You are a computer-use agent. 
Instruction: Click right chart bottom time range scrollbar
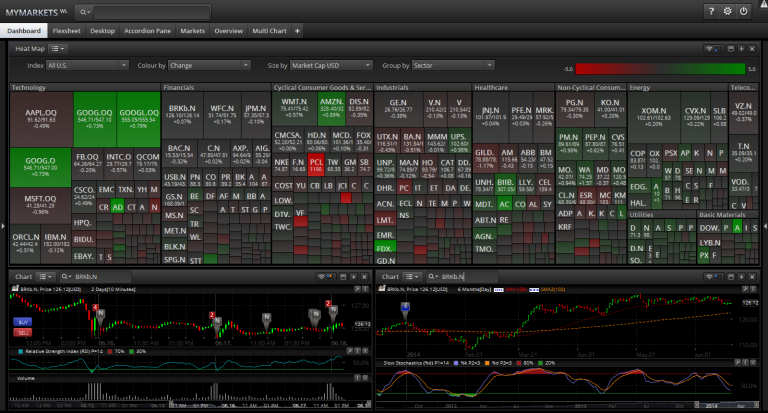pos(567,406)
